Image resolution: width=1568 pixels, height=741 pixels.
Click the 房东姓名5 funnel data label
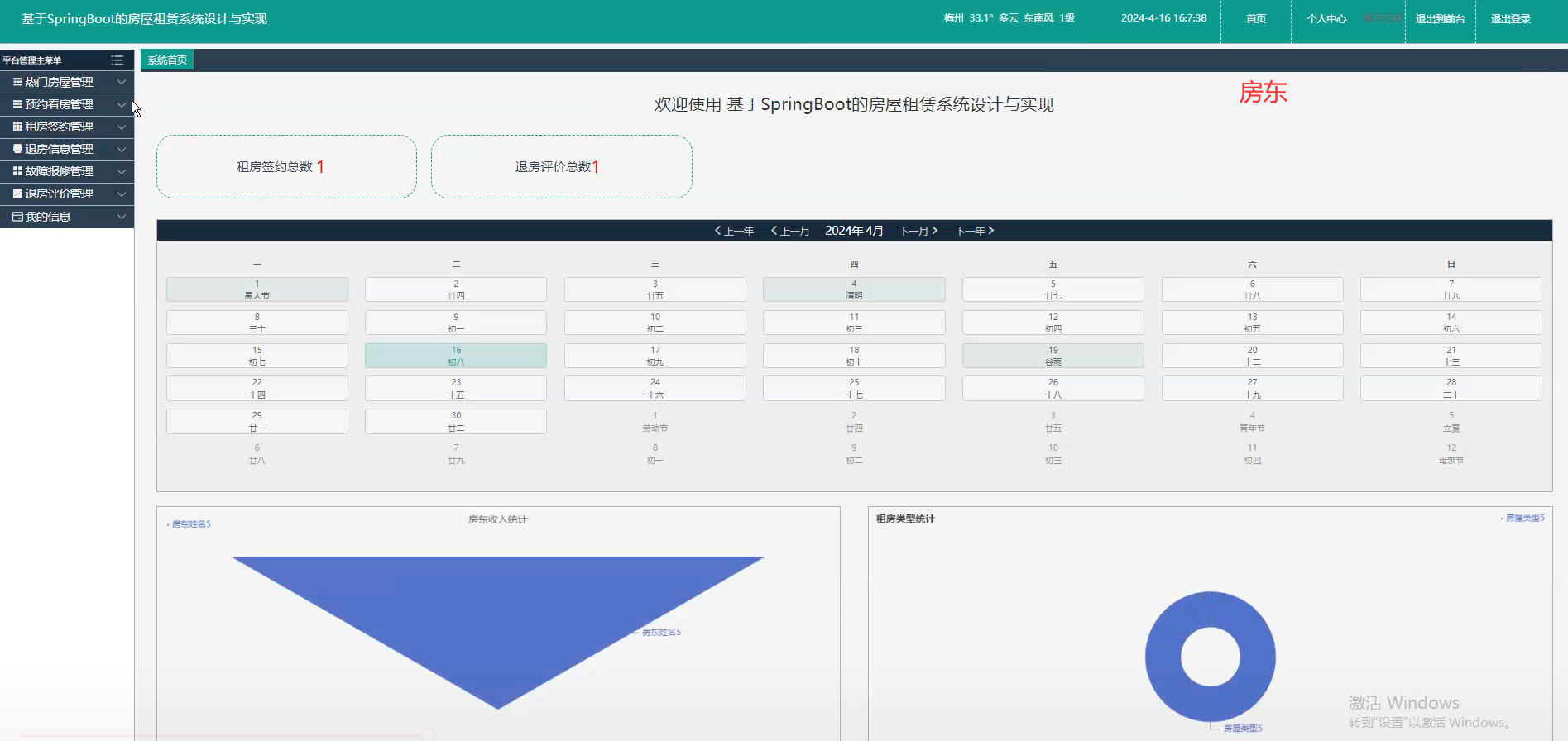(661, 632)
